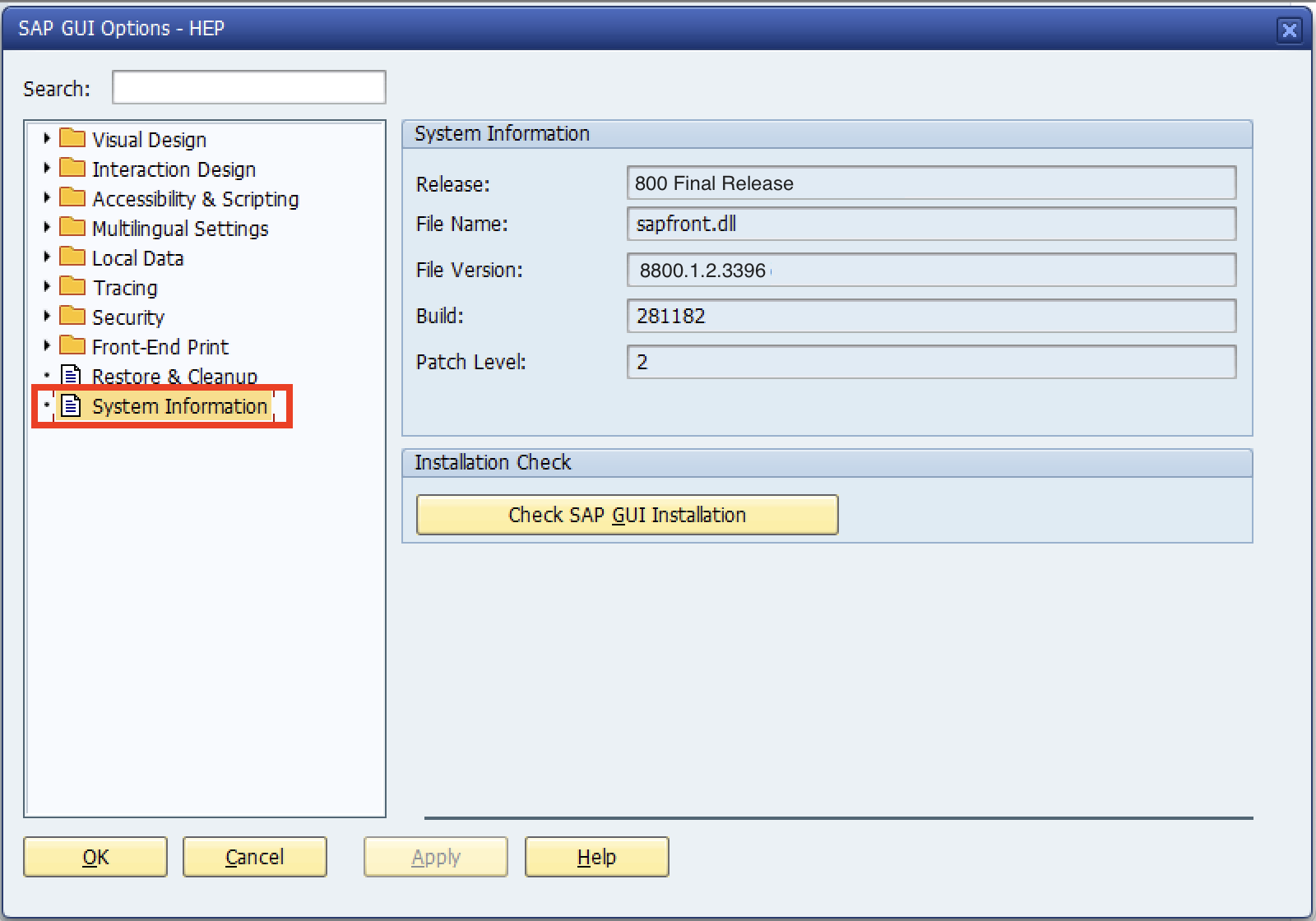Expand the Security tree node arrow
Image resolution: width=1316 pixels, height=921 pixels.
pos(47,316)
